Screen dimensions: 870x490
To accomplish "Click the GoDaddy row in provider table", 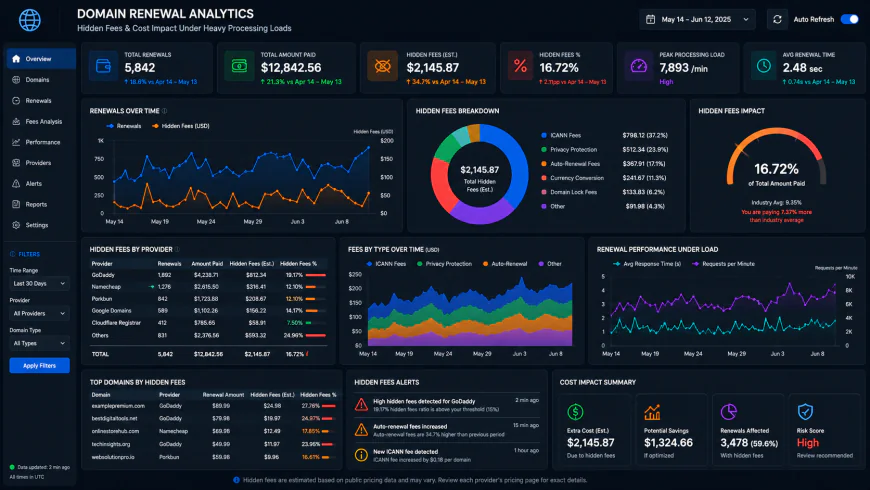I will (209, 275).
